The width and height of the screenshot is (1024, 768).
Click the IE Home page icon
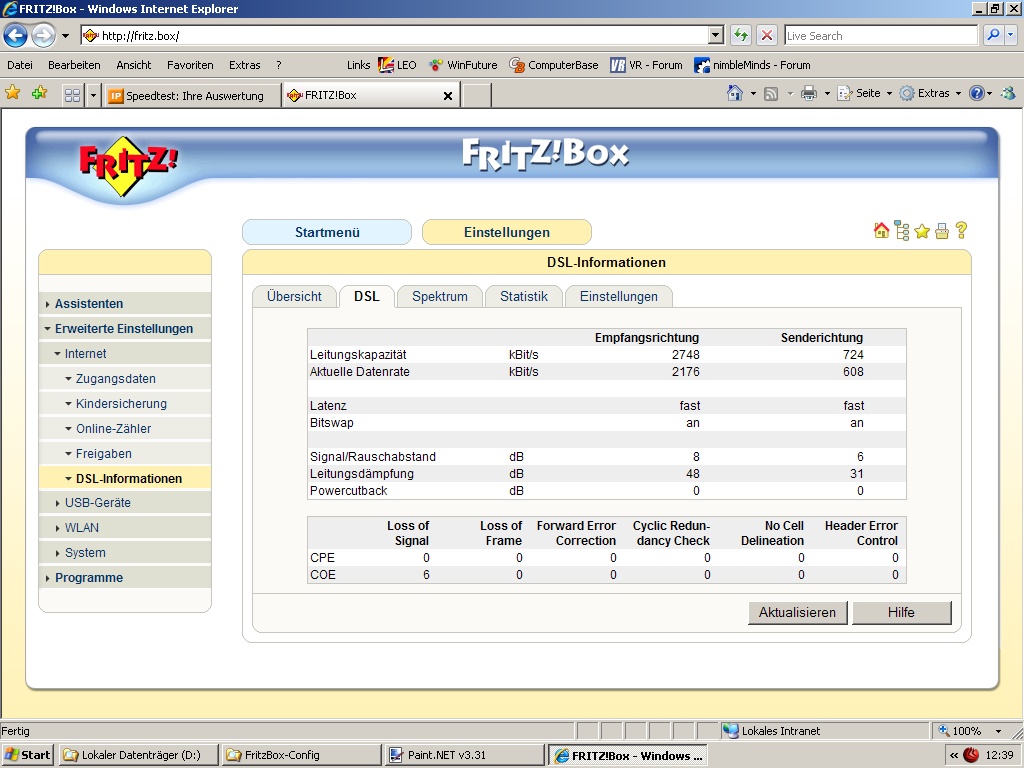coord(735,93)
